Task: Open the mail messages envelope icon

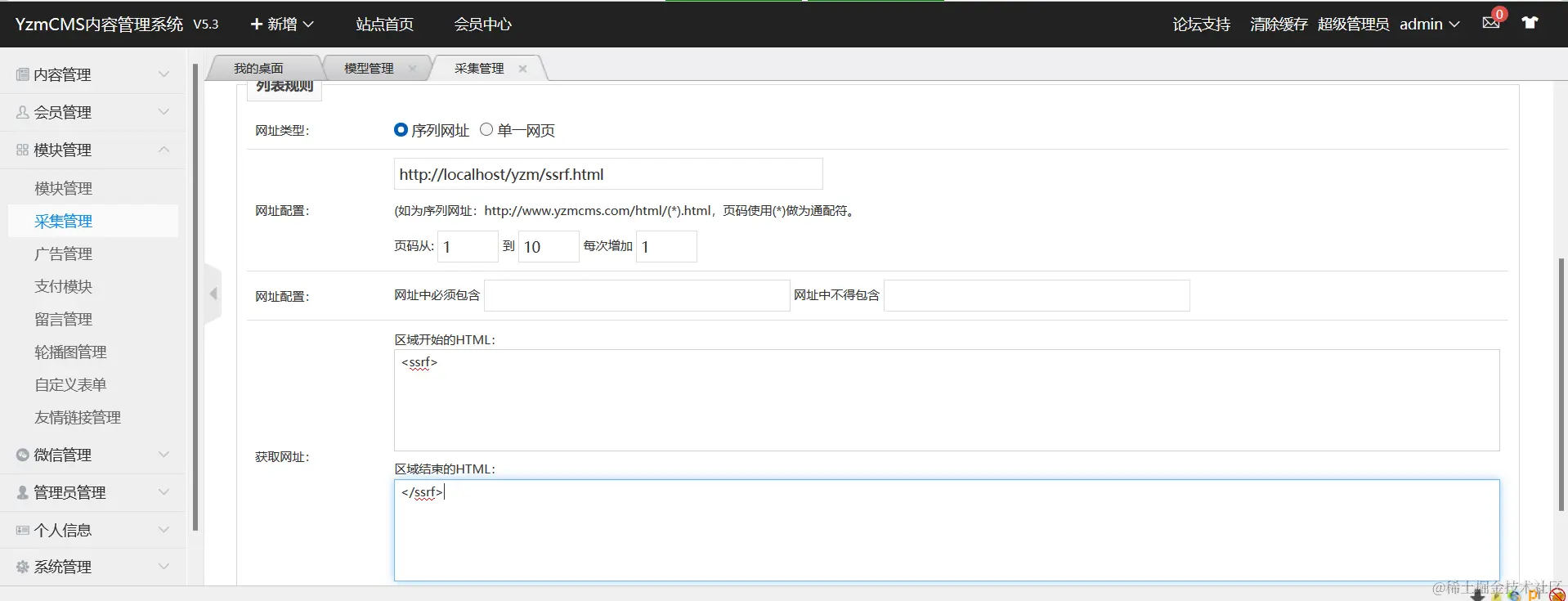Action: tap(1490, 23)
